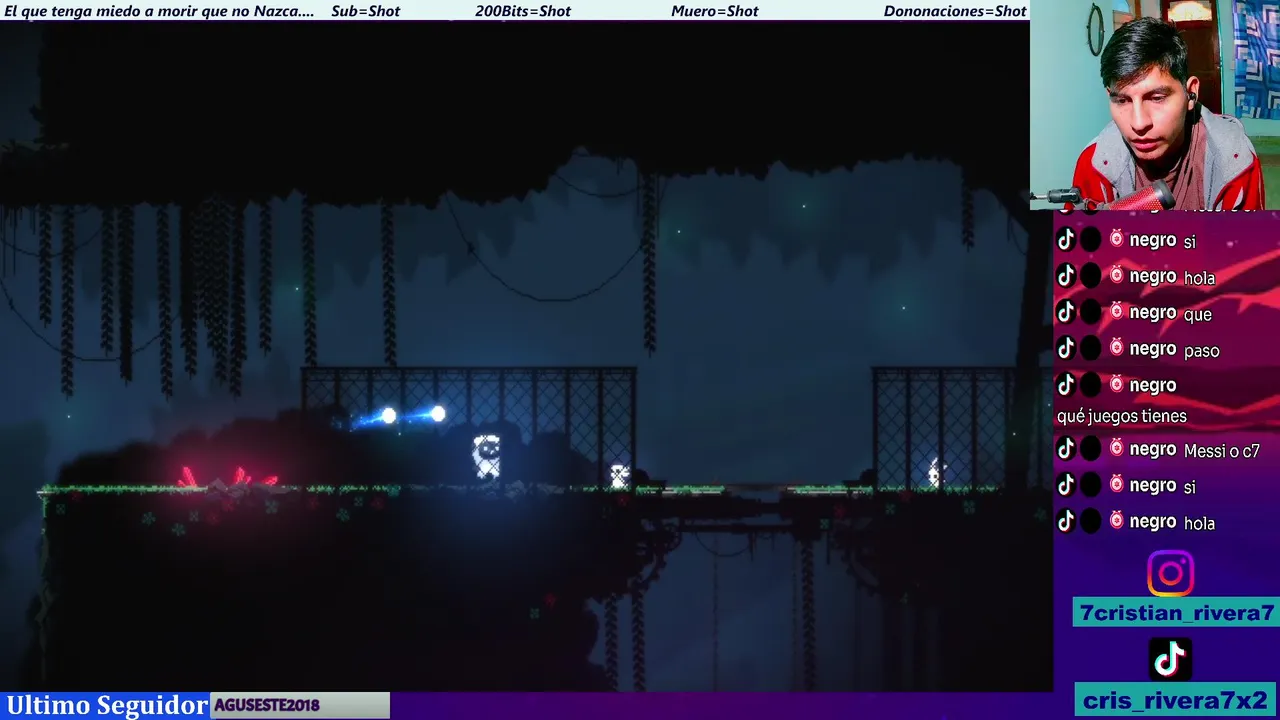
Task: Click username 'negro' beside 'paso'
Action: (x=1152, y=348)
